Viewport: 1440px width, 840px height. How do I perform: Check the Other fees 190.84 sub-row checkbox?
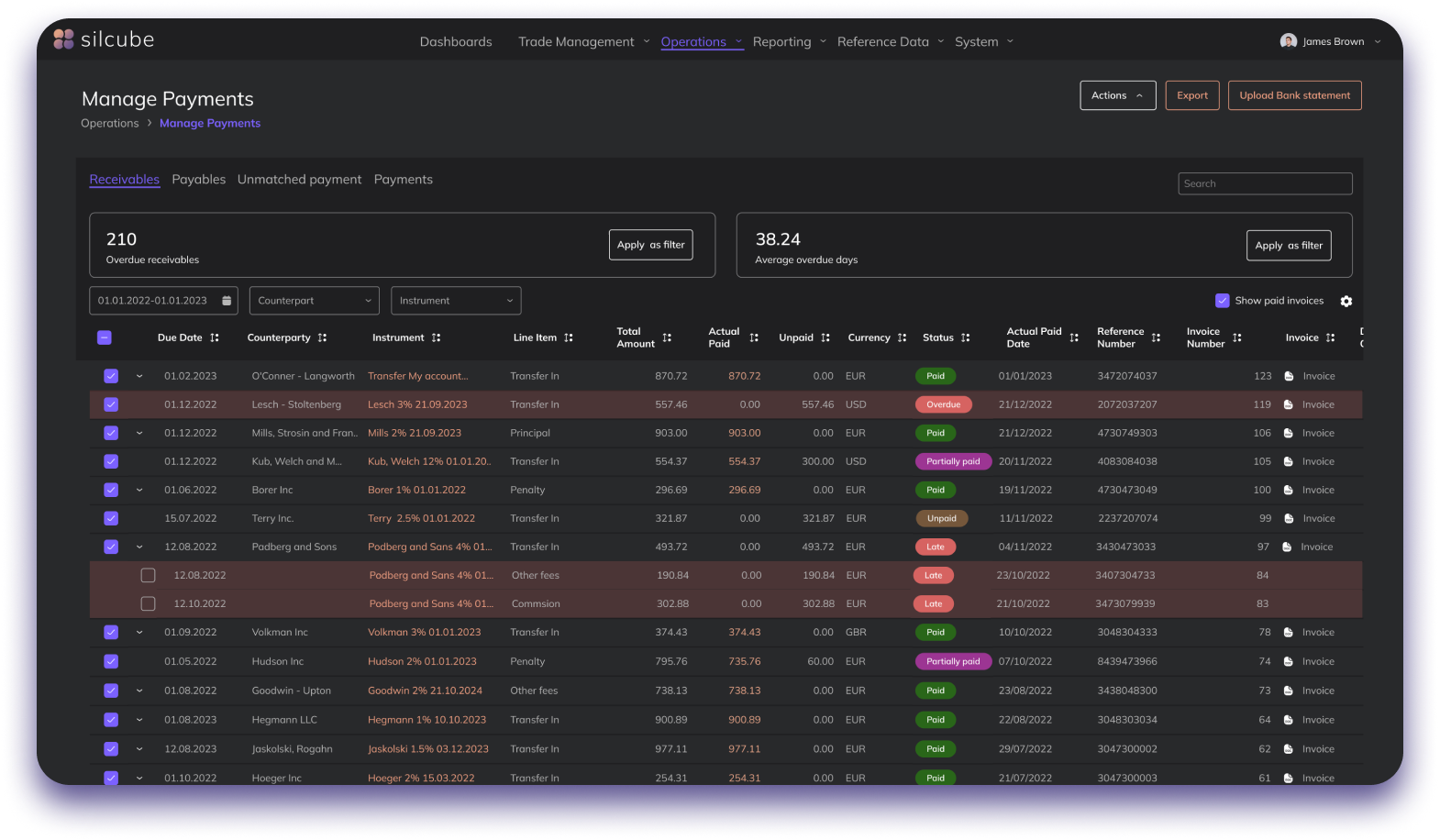pos(148,575)
